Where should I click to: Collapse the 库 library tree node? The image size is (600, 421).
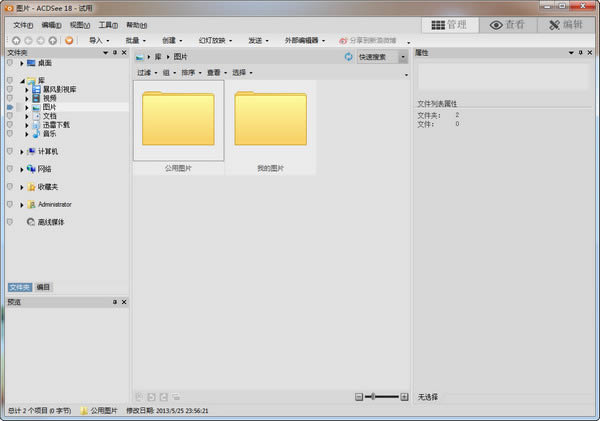pos(22,81)
